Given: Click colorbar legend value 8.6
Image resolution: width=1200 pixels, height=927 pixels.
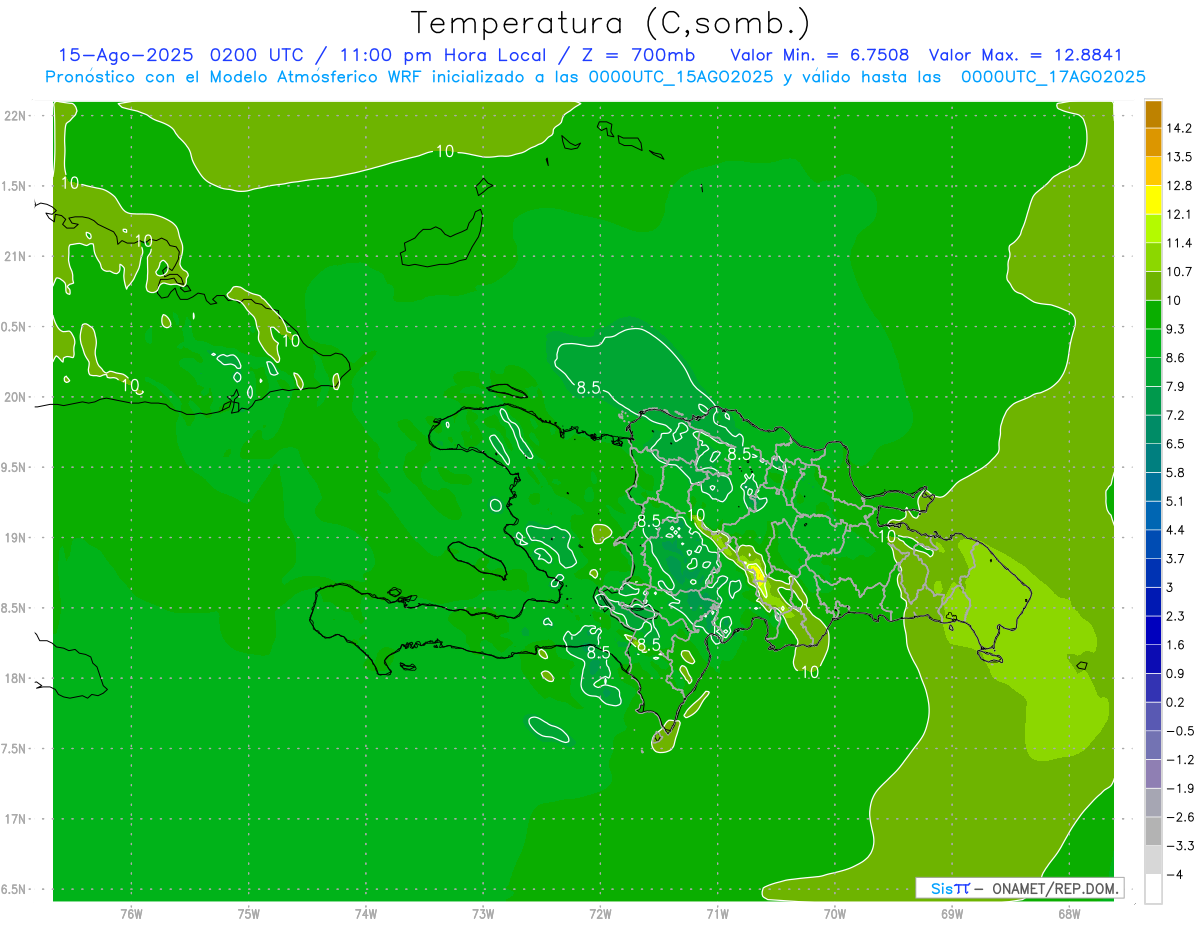Looking at the screenshot, I should 1177,358.
